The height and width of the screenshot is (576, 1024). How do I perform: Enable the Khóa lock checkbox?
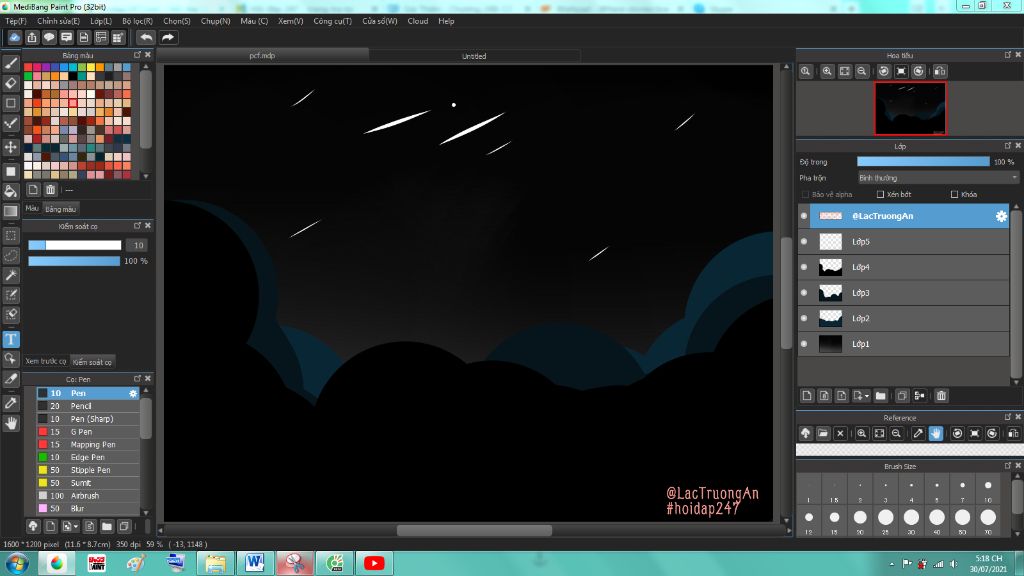tap(954, 194)
